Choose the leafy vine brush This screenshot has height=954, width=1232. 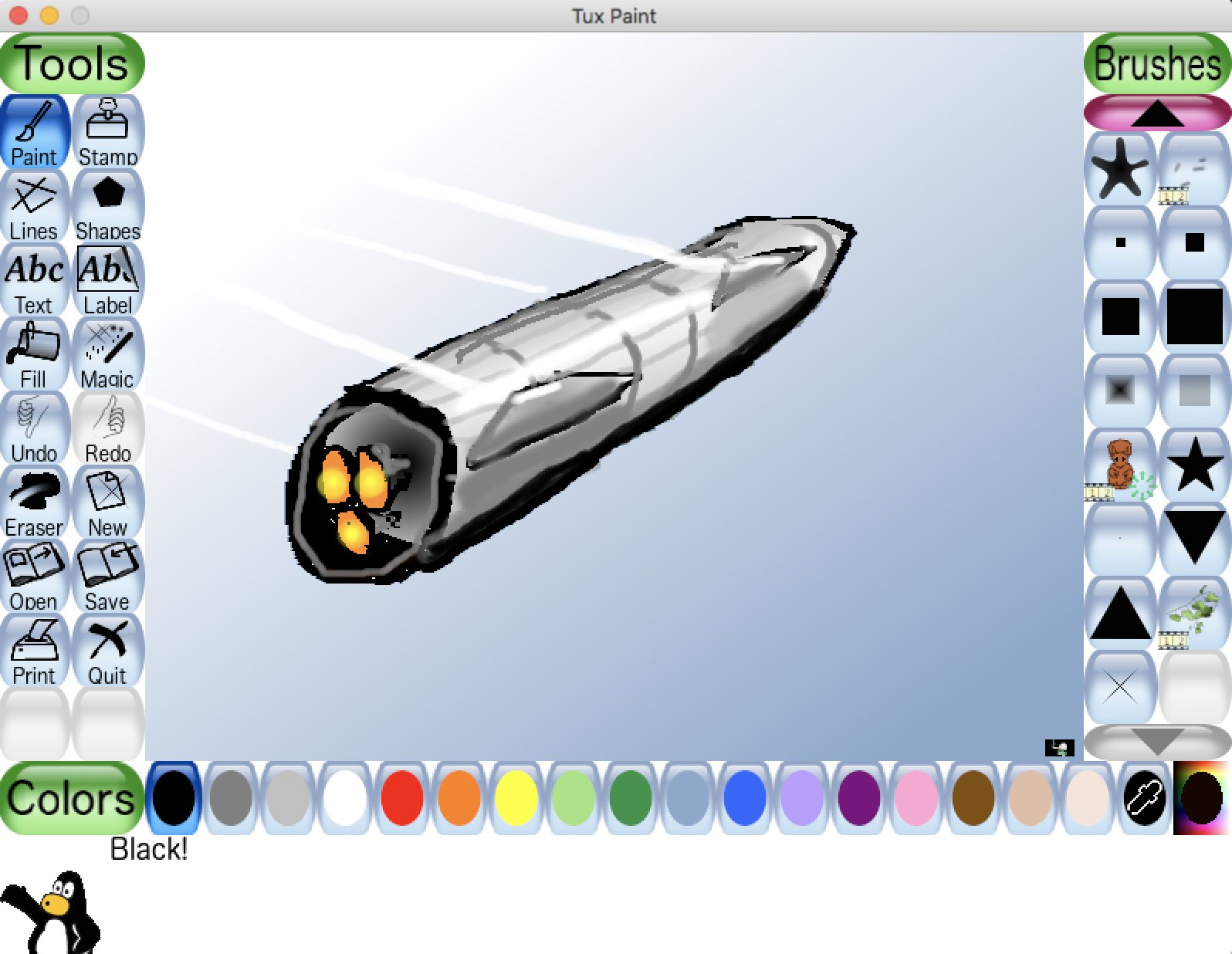pyautogui.click(x=1194, y=614)
